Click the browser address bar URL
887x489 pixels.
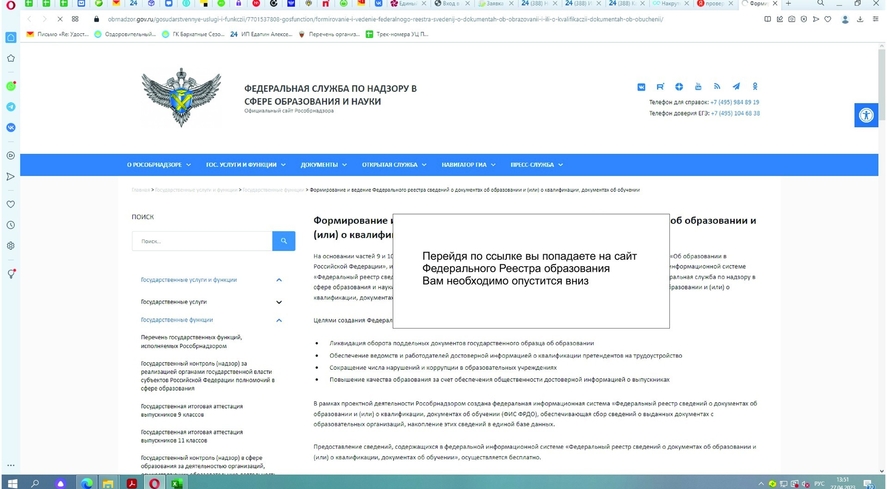[385, 19]
